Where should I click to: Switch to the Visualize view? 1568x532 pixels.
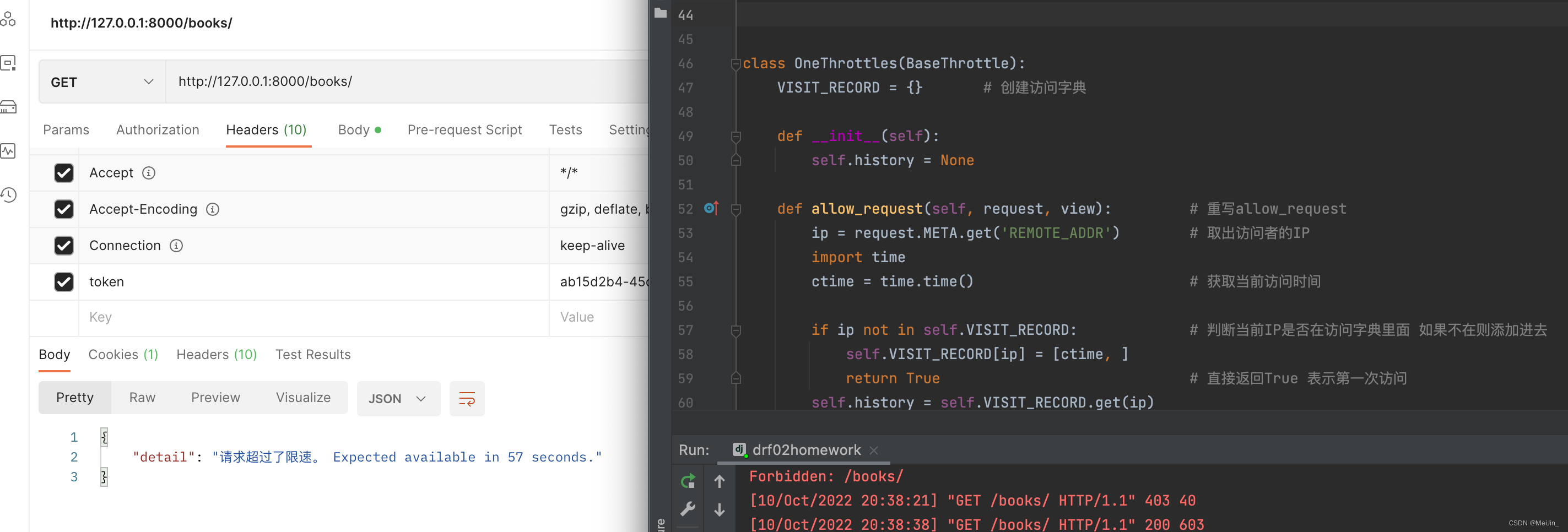pos(303,398)
